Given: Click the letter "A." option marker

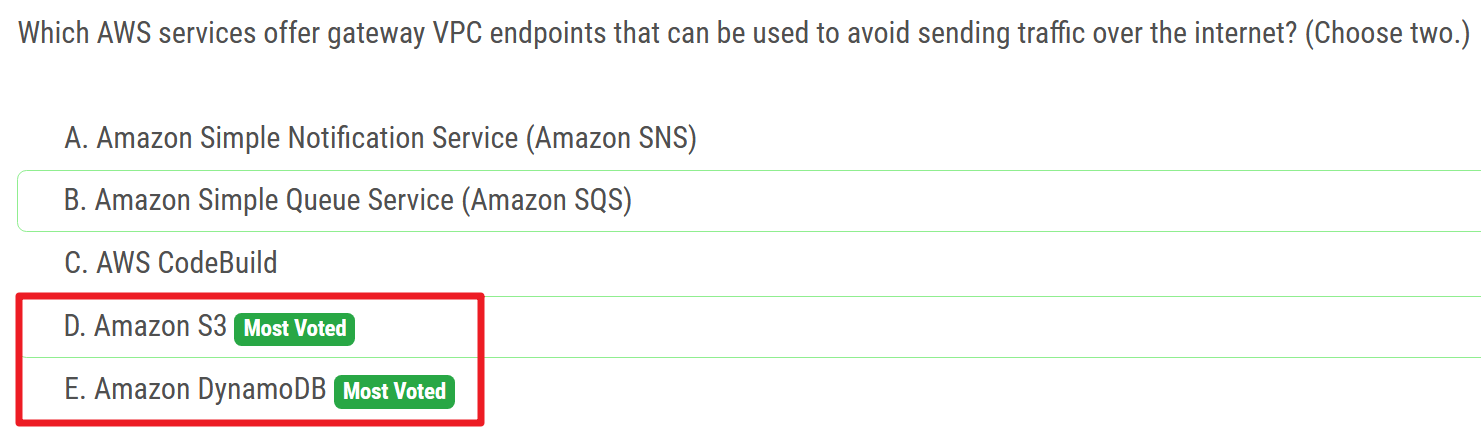Looking at the screenshot, I should pyautogui.click(x=76, y=138).
